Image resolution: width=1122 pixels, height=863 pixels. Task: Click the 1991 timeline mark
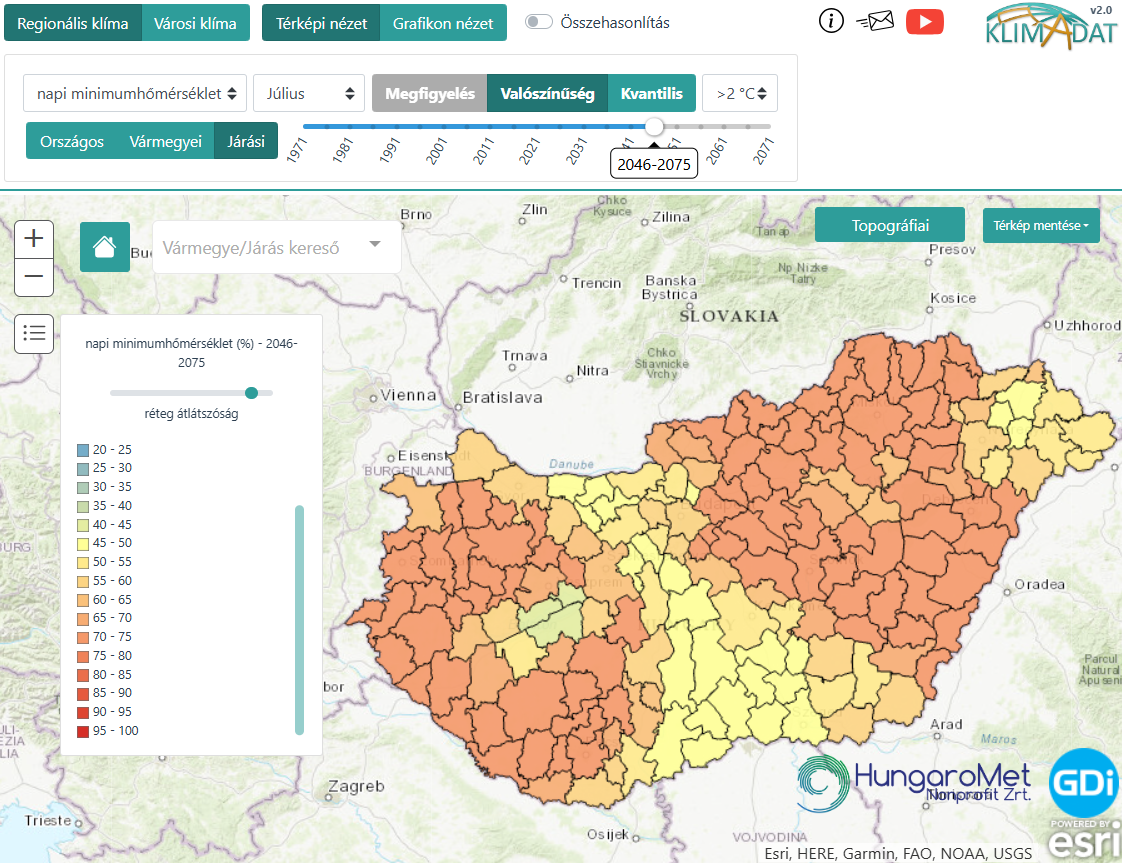390,150
